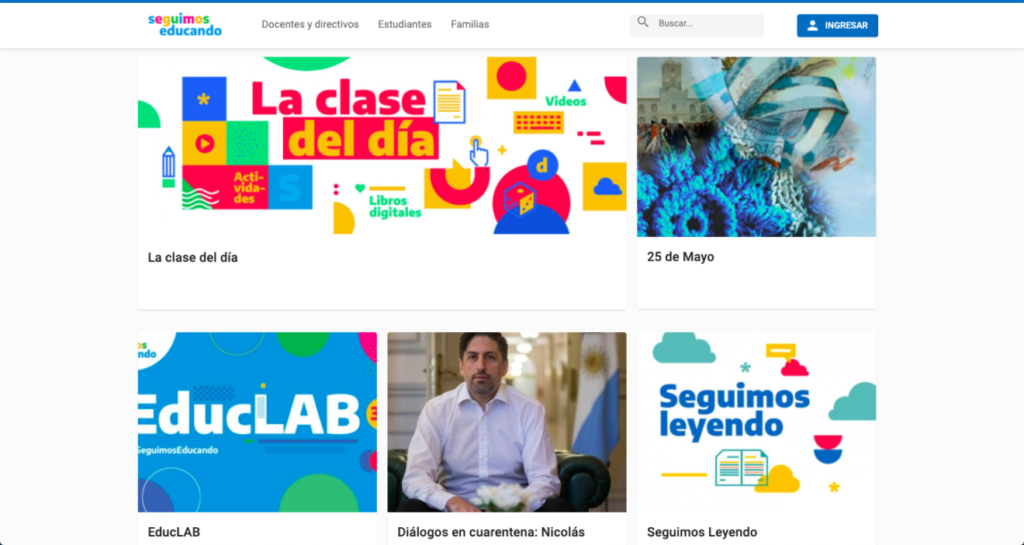Click the open book icon on Seguimos leyendo
1024x545 pixels.
(741, 467)
